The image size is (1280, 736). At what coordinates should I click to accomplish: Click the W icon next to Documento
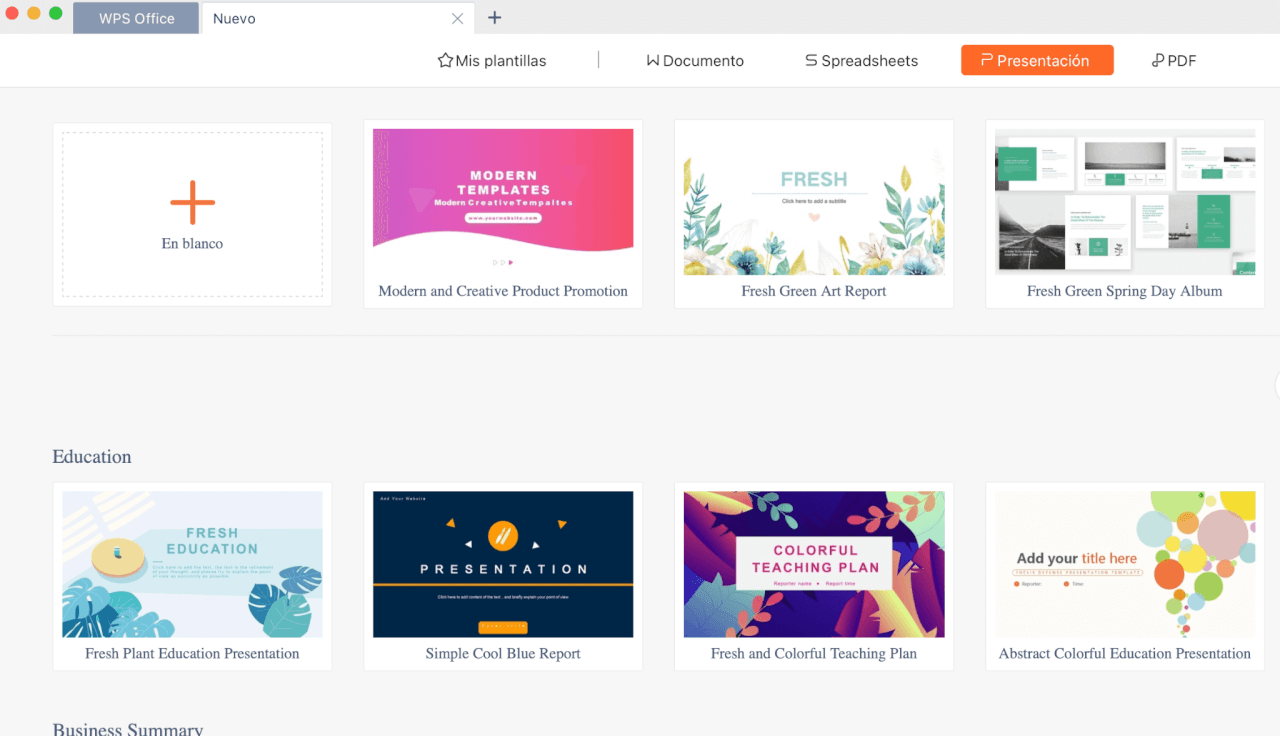tap(652, 61)
